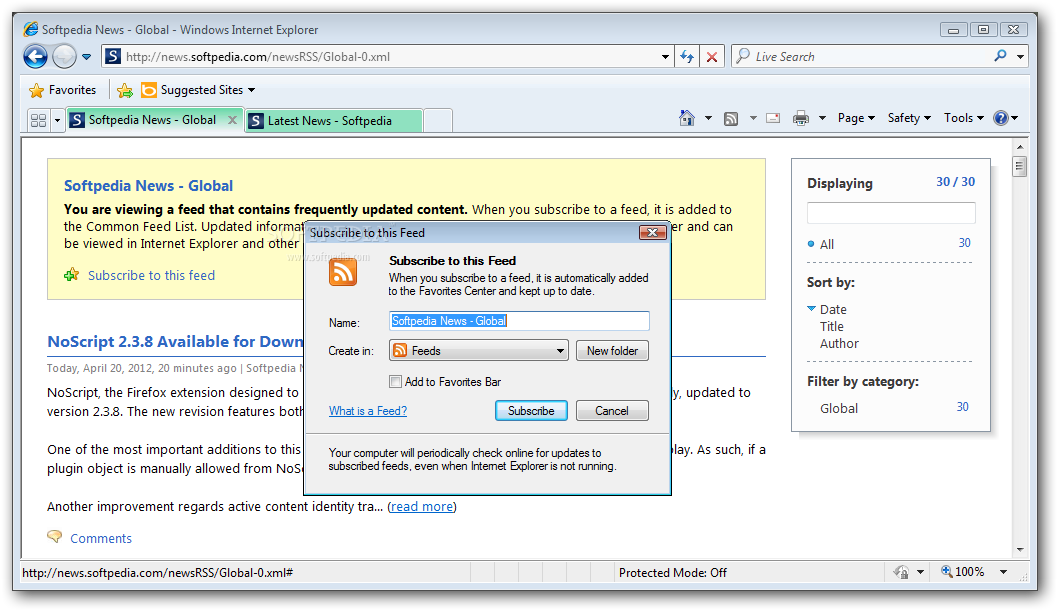Image resolution: width=1058 pixels, height=611 pixels.
Task: Open the Page menu
Action: click(856, 118)
